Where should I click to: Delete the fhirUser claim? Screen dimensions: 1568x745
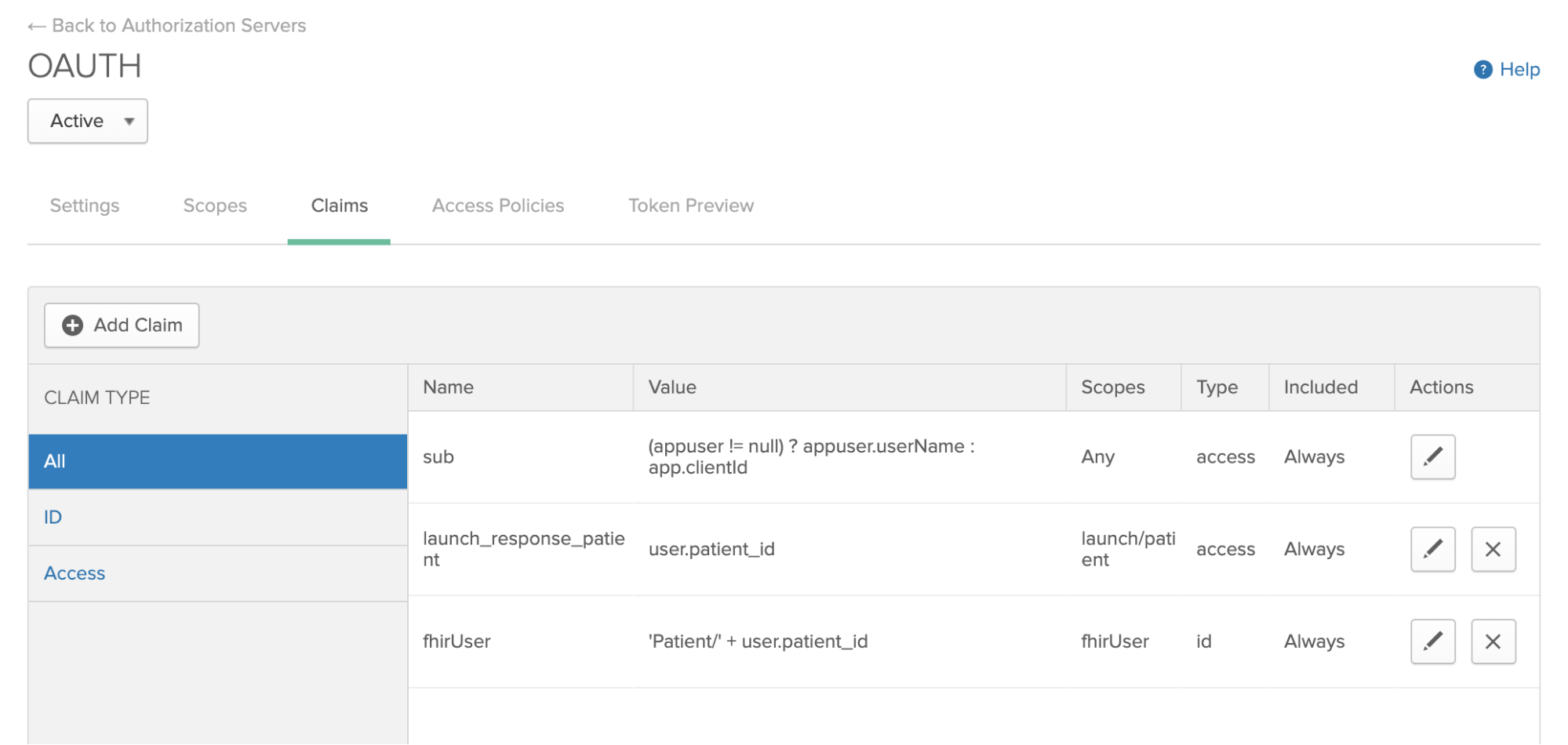point(1493,641)
